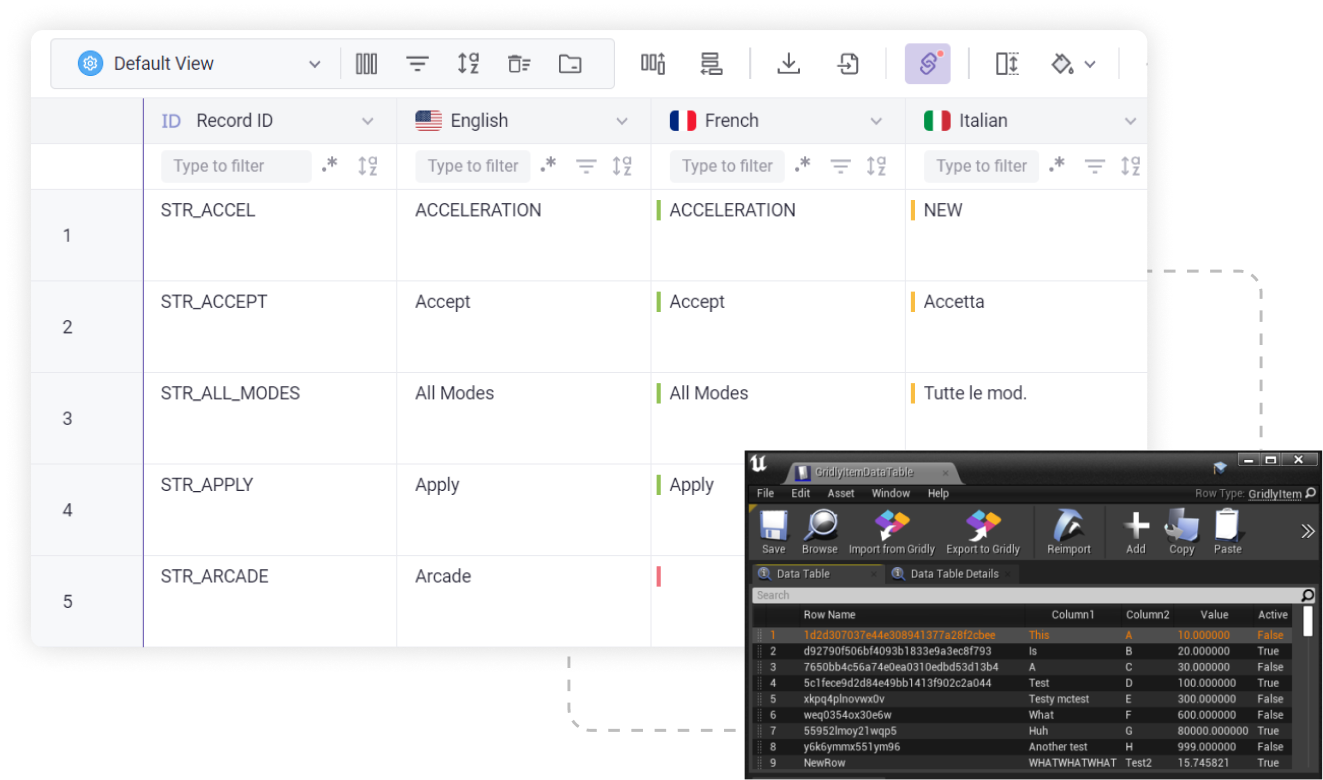Image resolution: width=1323 pixels, height=780 pixels.
Task: Toggle regex filter in English column
Action: pos(548,166)
